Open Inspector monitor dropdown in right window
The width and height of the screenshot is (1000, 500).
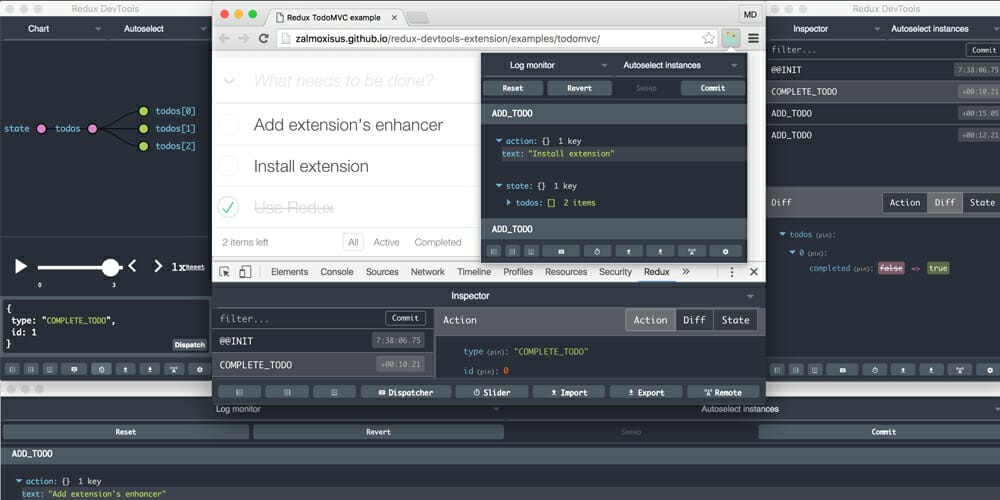(823, 29)
